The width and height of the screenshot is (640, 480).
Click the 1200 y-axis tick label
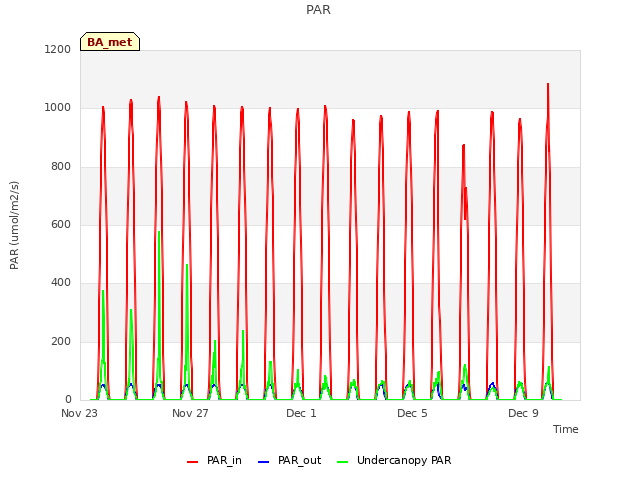point(58,49)
